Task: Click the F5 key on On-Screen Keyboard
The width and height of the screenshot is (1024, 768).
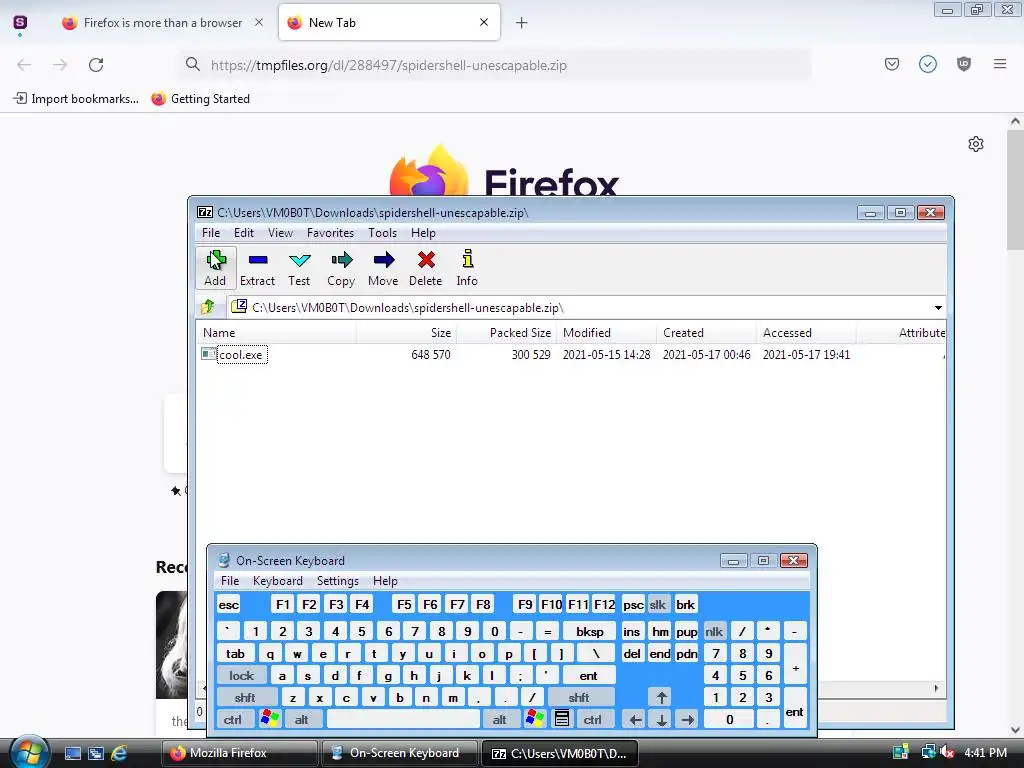Action: click(x=404, y=605)
